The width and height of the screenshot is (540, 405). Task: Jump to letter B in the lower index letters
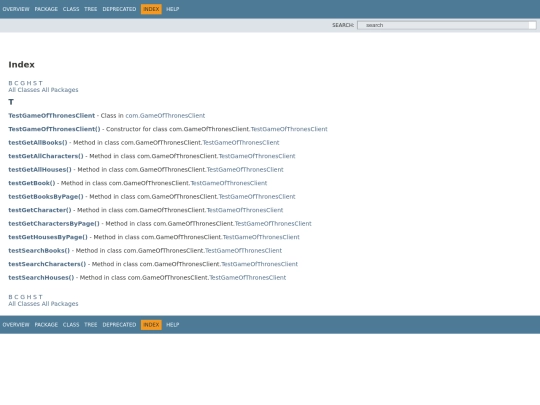(10, 297)
